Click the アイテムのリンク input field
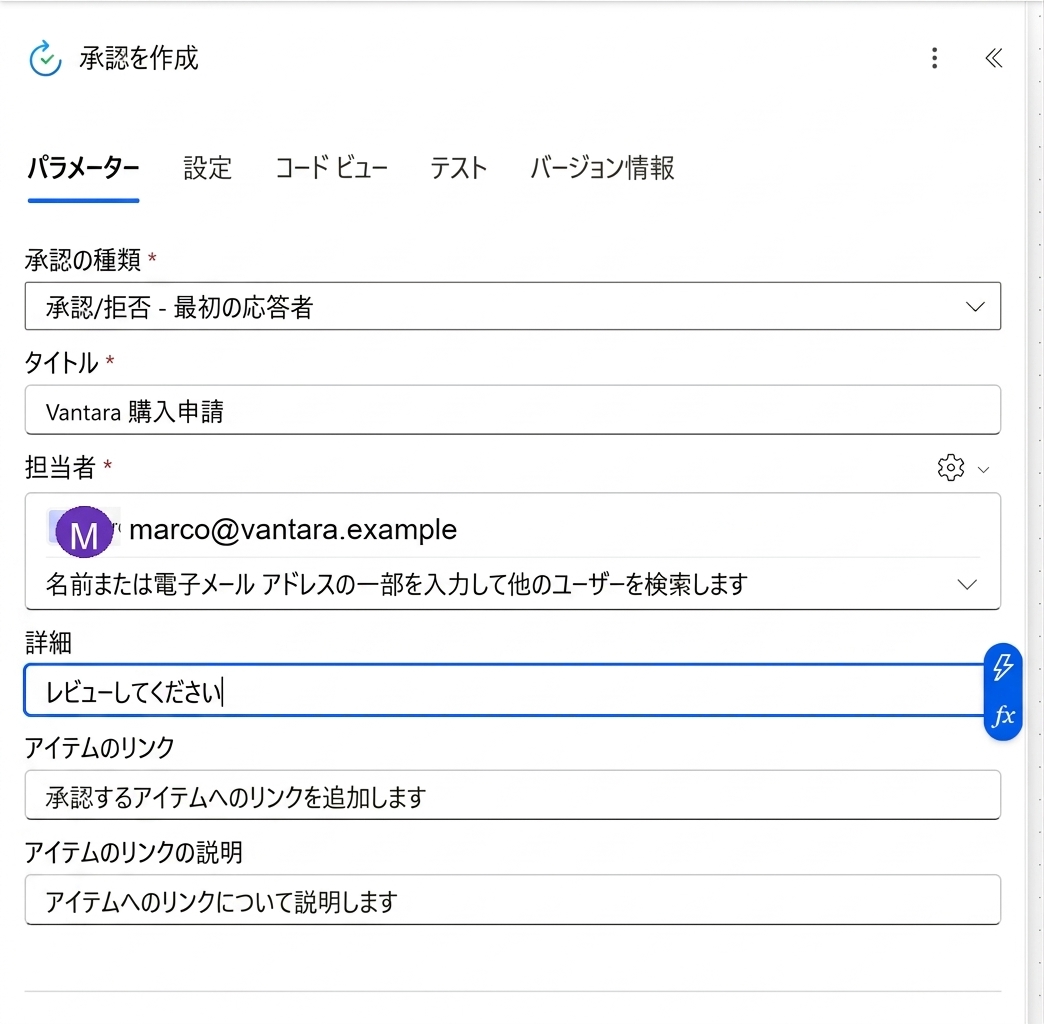The width and height of the screenshot is (1044, 1024). click(513, 795)
